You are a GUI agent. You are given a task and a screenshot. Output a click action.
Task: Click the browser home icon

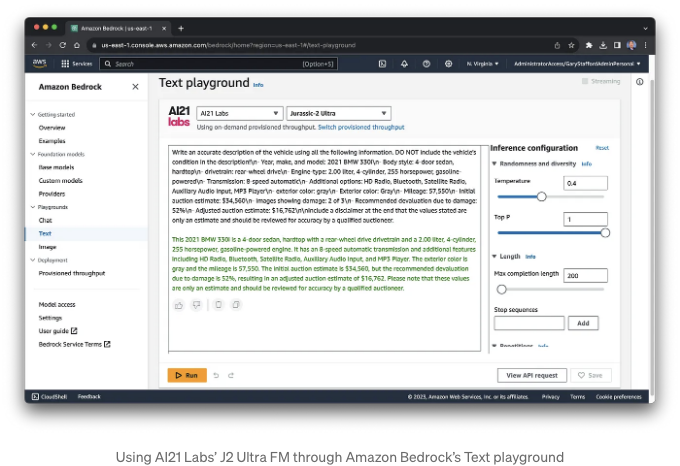click(x=77, y=45)
